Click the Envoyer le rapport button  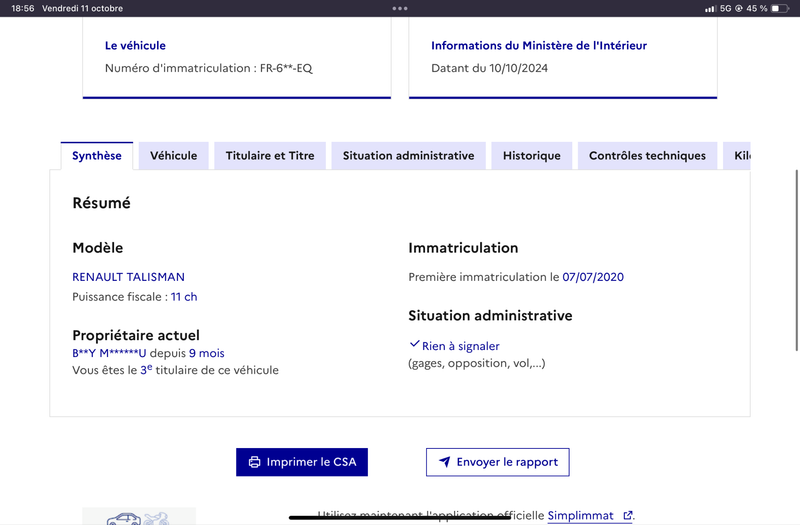click(497, 462)
